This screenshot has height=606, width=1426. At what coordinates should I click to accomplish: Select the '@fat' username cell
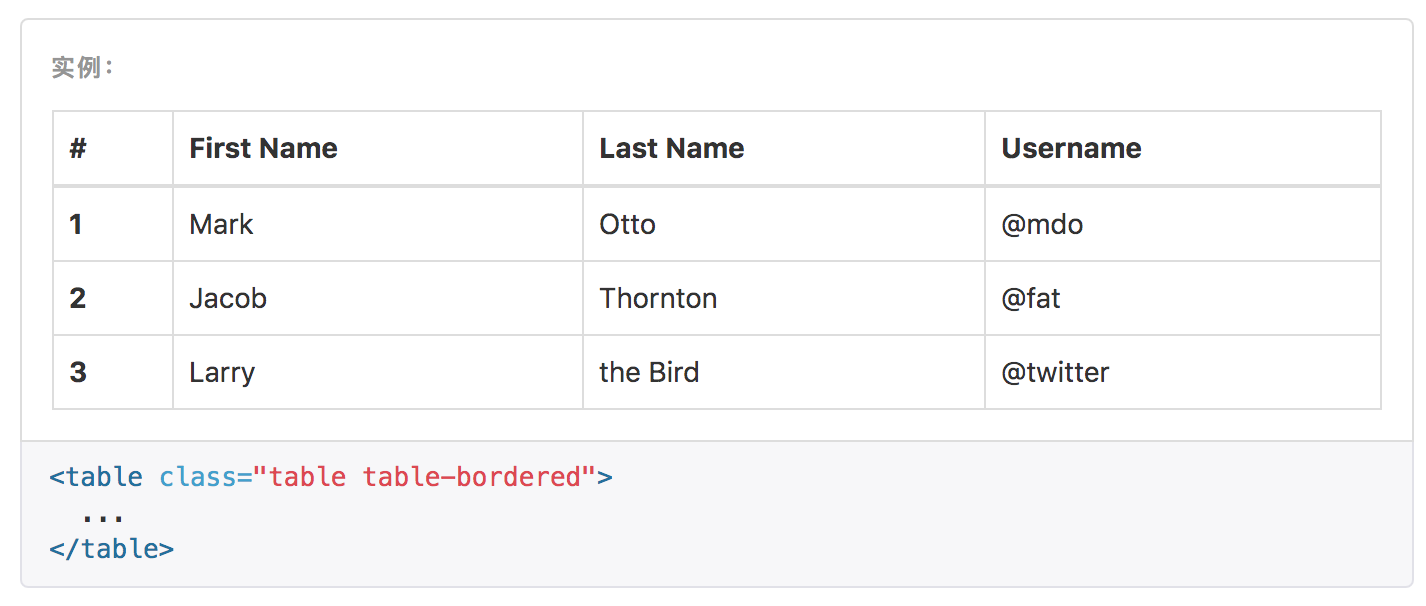point(1183,298)
